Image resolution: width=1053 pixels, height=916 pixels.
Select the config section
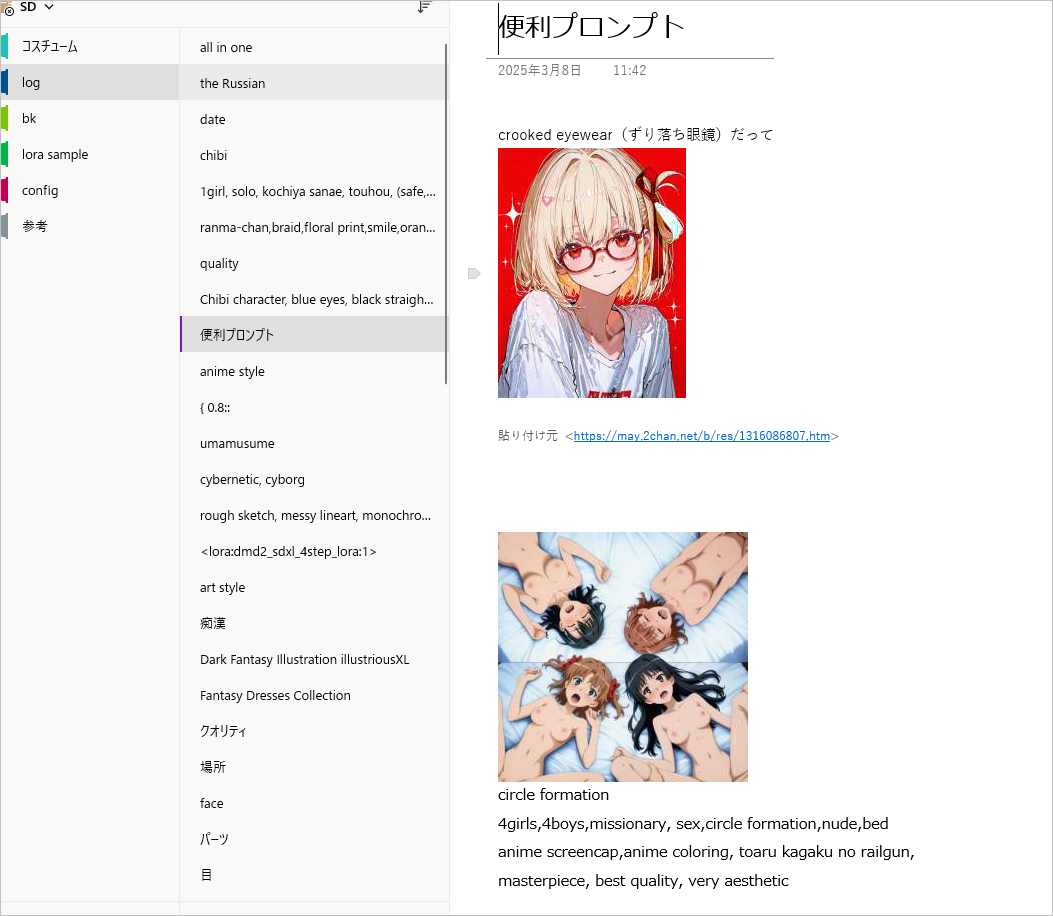[40, 190]
